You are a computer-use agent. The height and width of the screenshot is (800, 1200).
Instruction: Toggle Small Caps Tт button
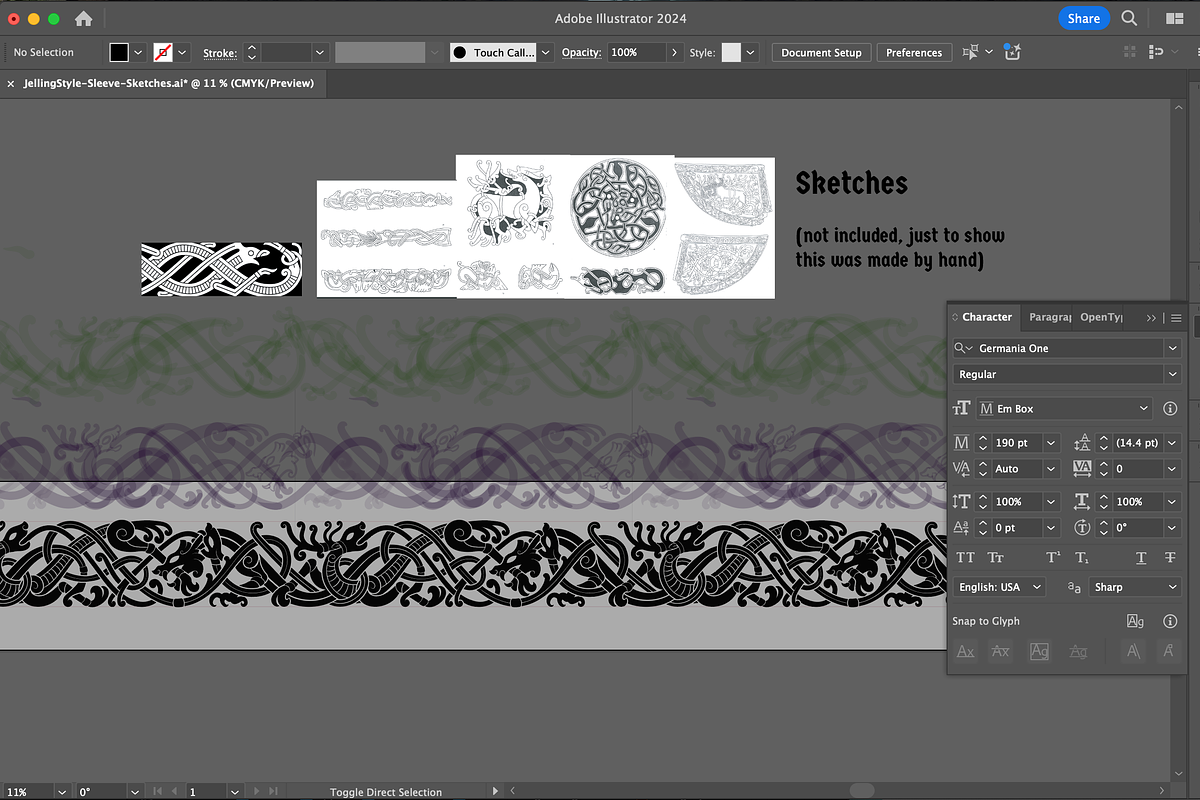point(996,557)
